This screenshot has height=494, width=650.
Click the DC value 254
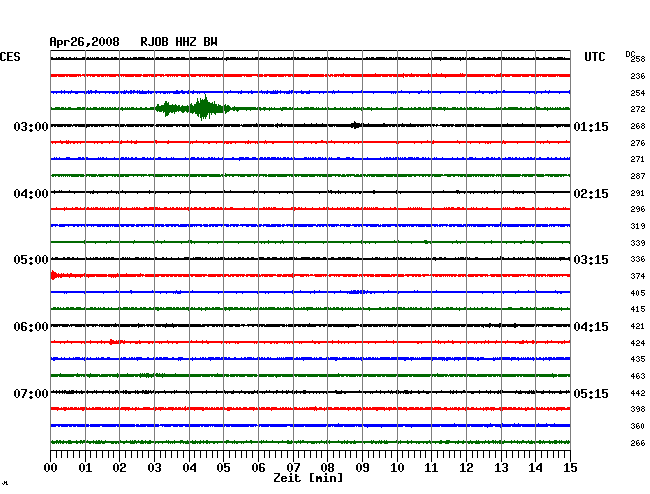click(x=638, y=93)
